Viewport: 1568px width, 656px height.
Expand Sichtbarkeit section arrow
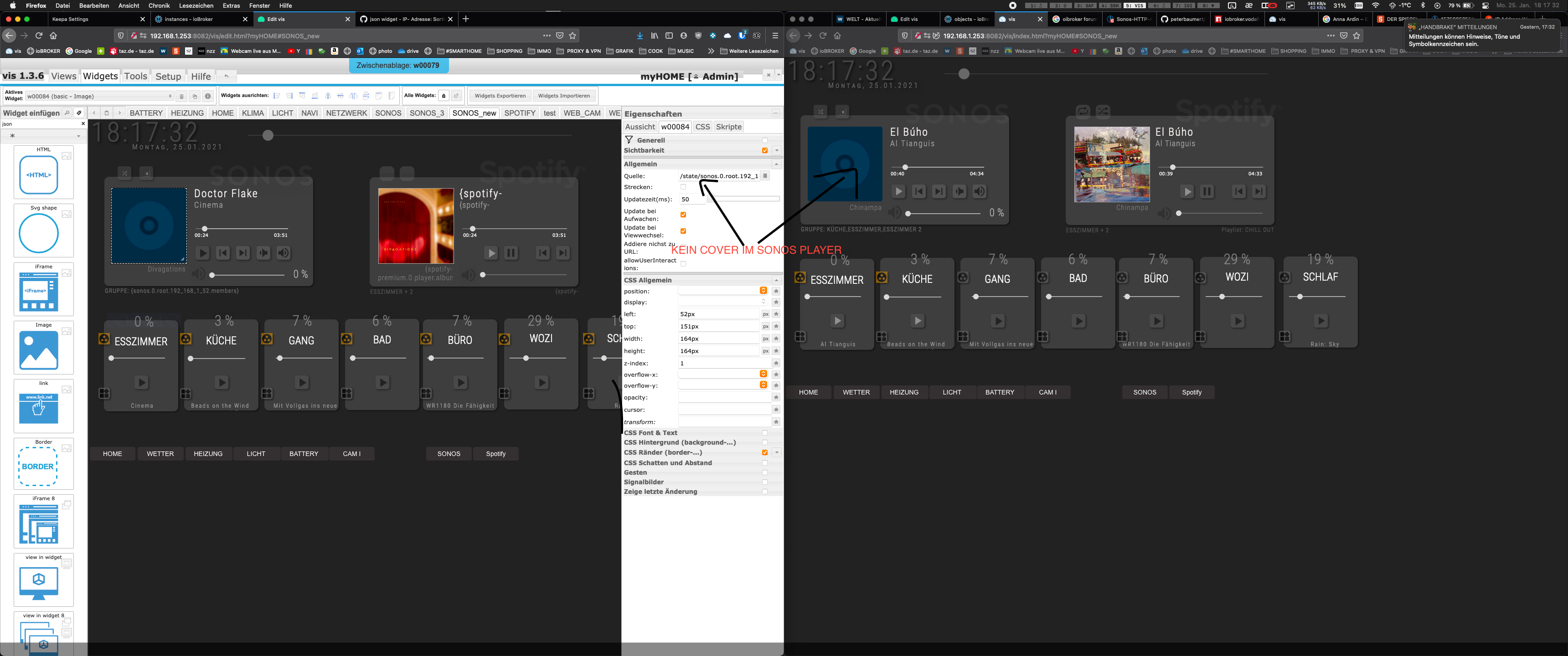[x=776, y=150]
